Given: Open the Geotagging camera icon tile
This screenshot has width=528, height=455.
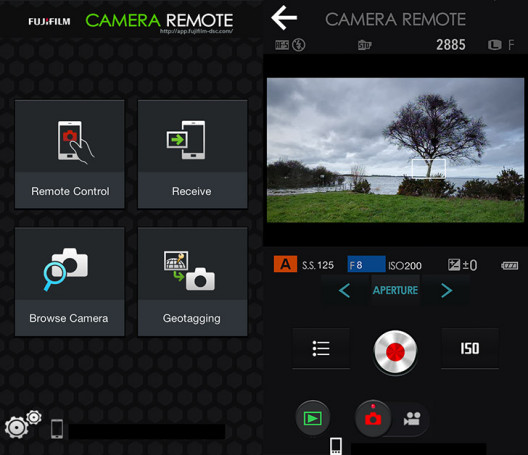Looking at the screenshot, I should [x=193, y=282].
